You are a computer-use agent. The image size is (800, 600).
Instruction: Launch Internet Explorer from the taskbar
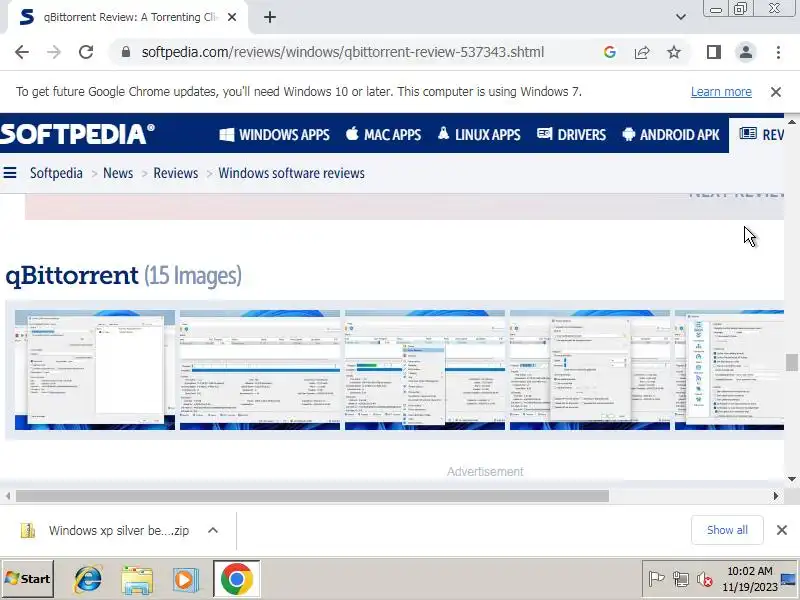click(x=88, y=579)
